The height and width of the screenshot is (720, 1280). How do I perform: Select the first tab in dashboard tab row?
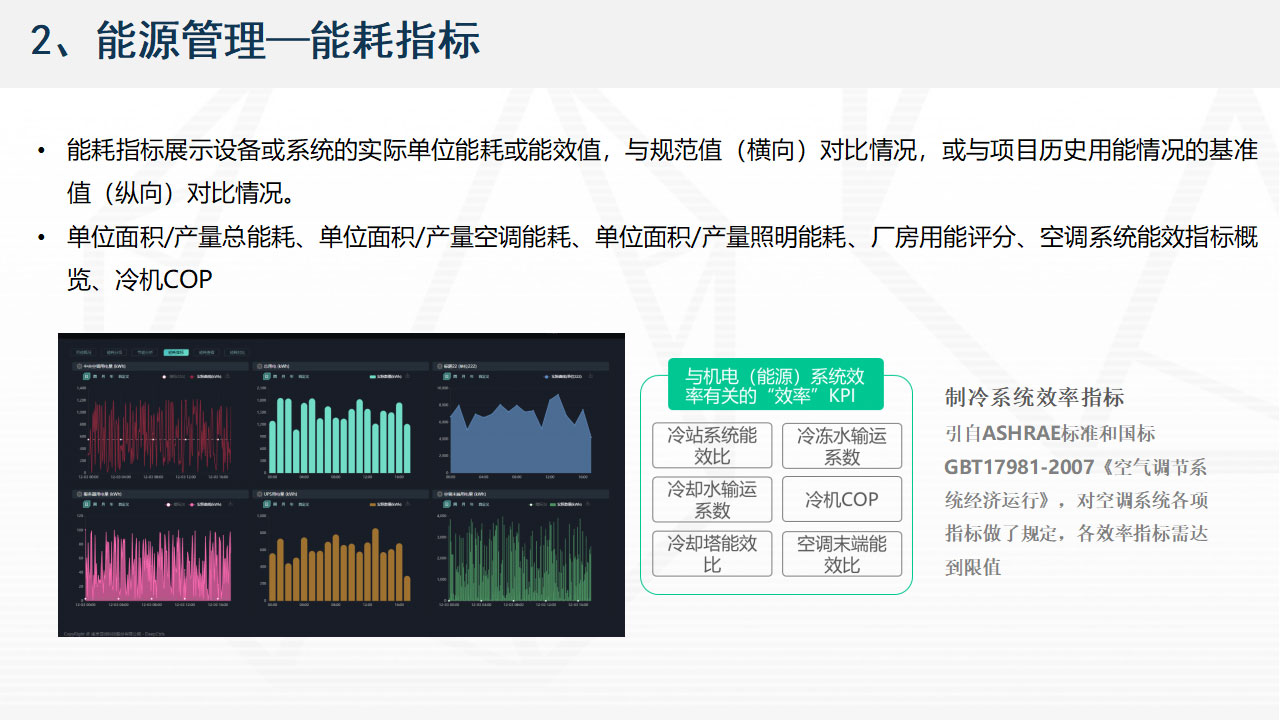click(84, 352)
